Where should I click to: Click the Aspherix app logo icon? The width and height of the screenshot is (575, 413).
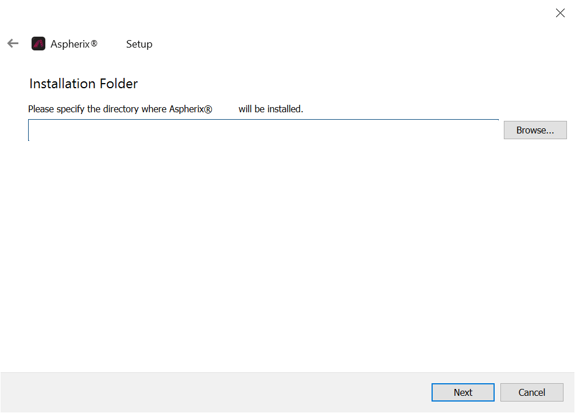point(38,44)
